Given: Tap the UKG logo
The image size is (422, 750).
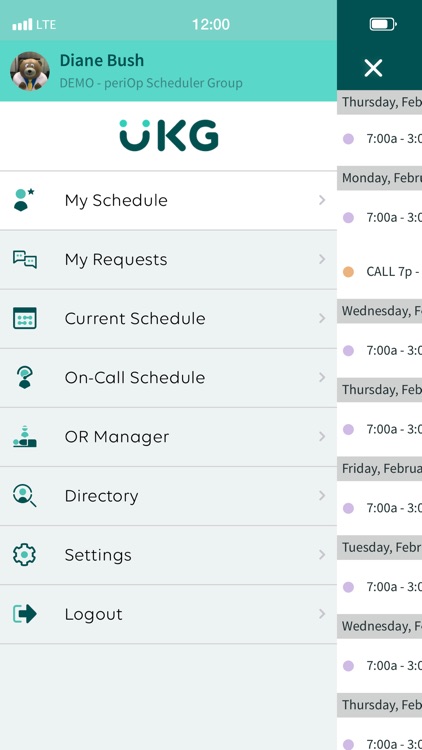Looking at the screenshot, I should click(x=169, y=135).
